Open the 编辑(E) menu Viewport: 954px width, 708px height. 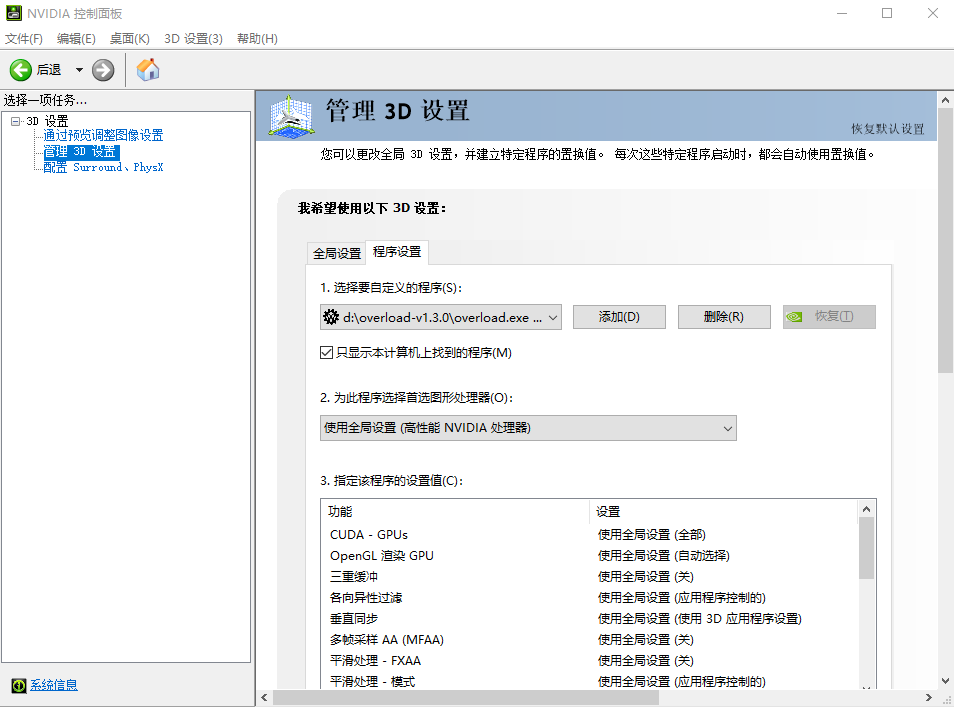(x=76, y=38)
